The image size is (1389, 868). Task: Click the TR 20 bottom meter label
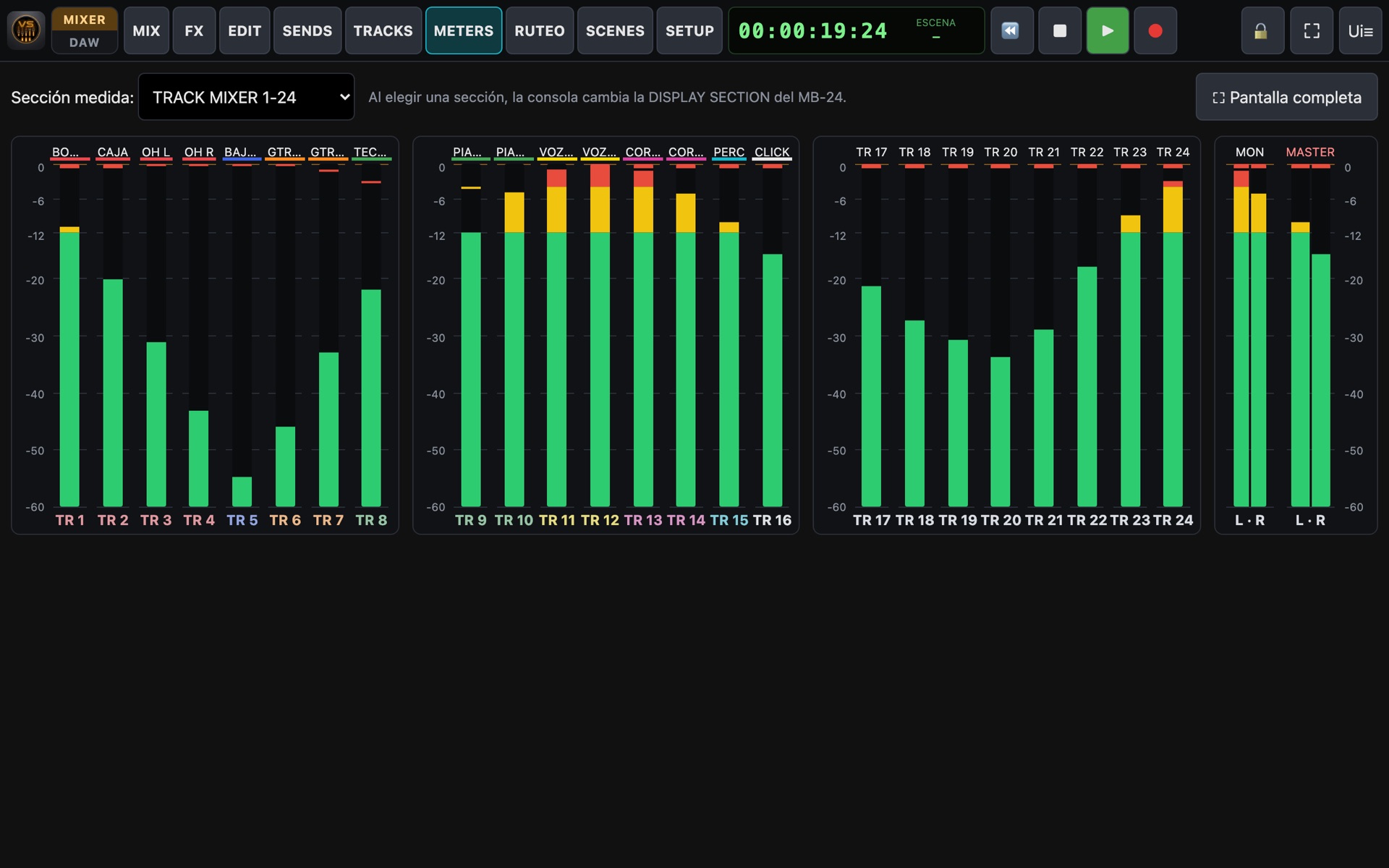coord(1001,520)
